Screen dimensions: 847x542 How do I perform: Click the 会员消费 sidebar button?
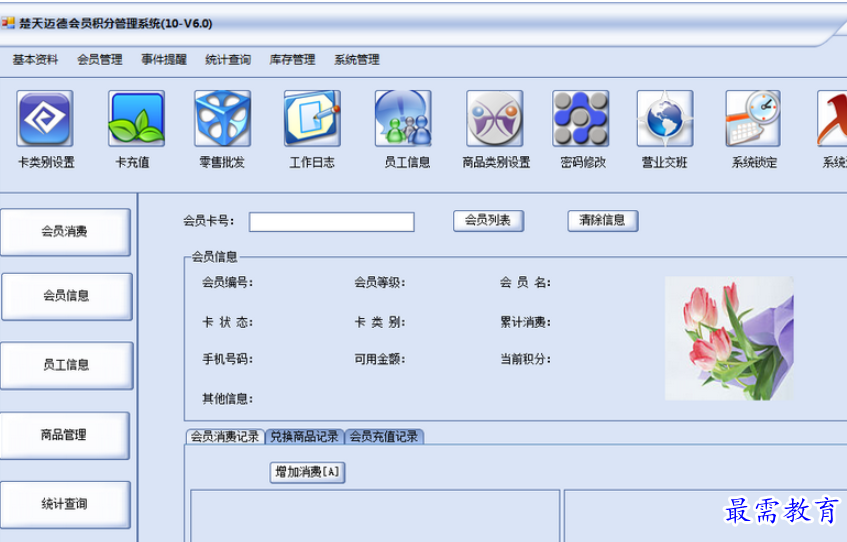[65, 232]
